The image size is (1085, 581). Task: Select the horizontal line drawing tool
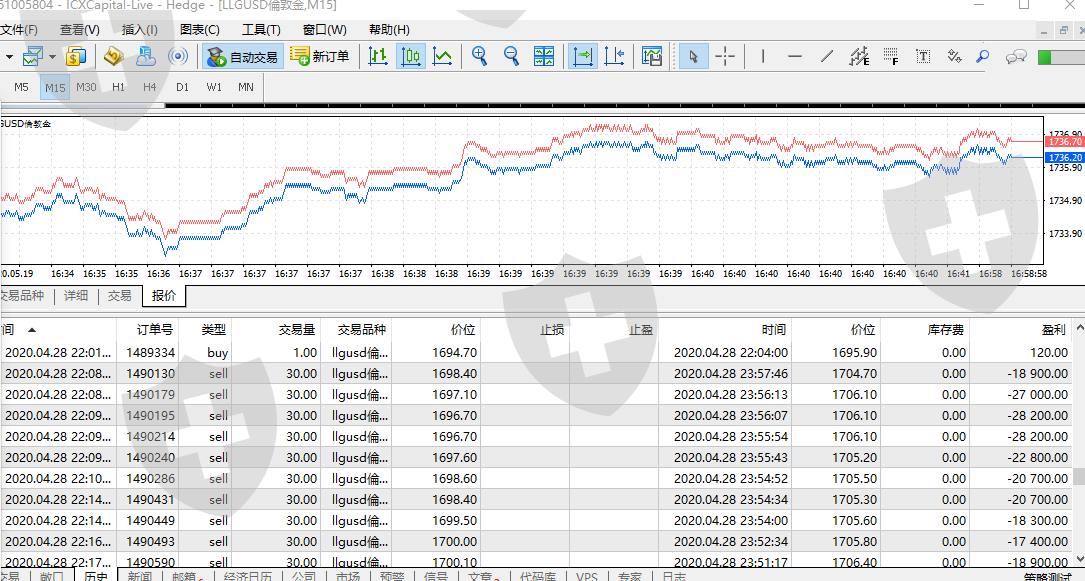click(795, 56)
